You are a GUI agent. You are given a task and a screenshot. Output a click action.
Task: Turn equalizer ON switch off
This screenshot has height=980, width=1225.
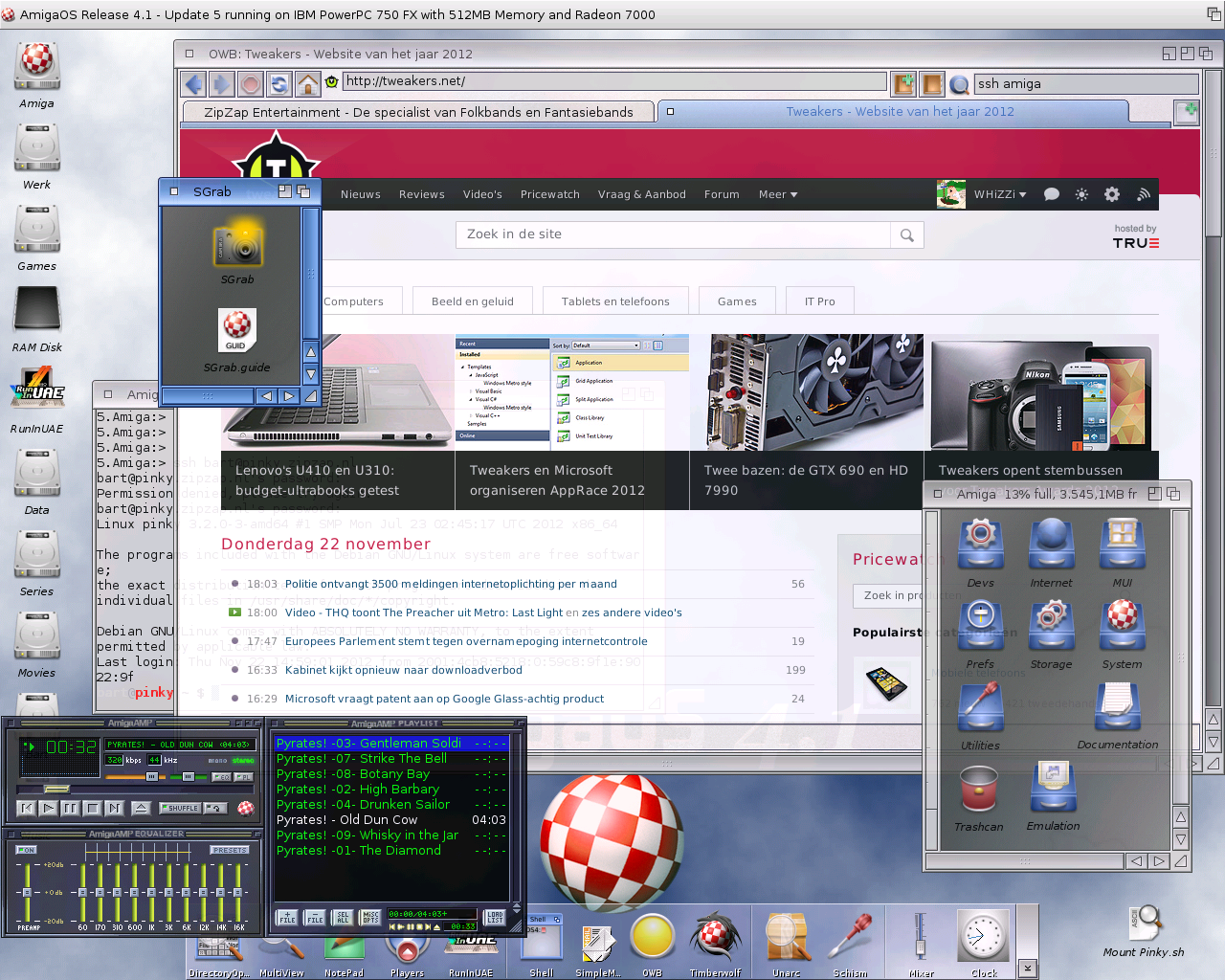[x=26, y=850]
